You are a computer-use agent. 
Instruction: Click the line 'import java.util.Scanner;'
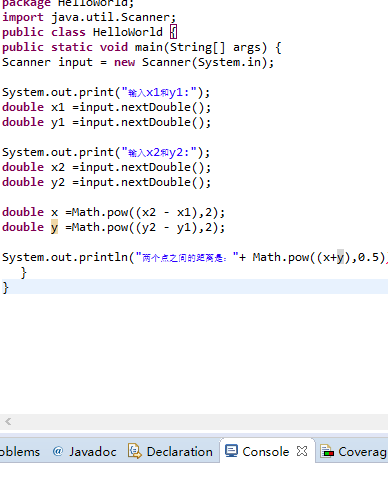pyautogui.click(x=89, y=17)
